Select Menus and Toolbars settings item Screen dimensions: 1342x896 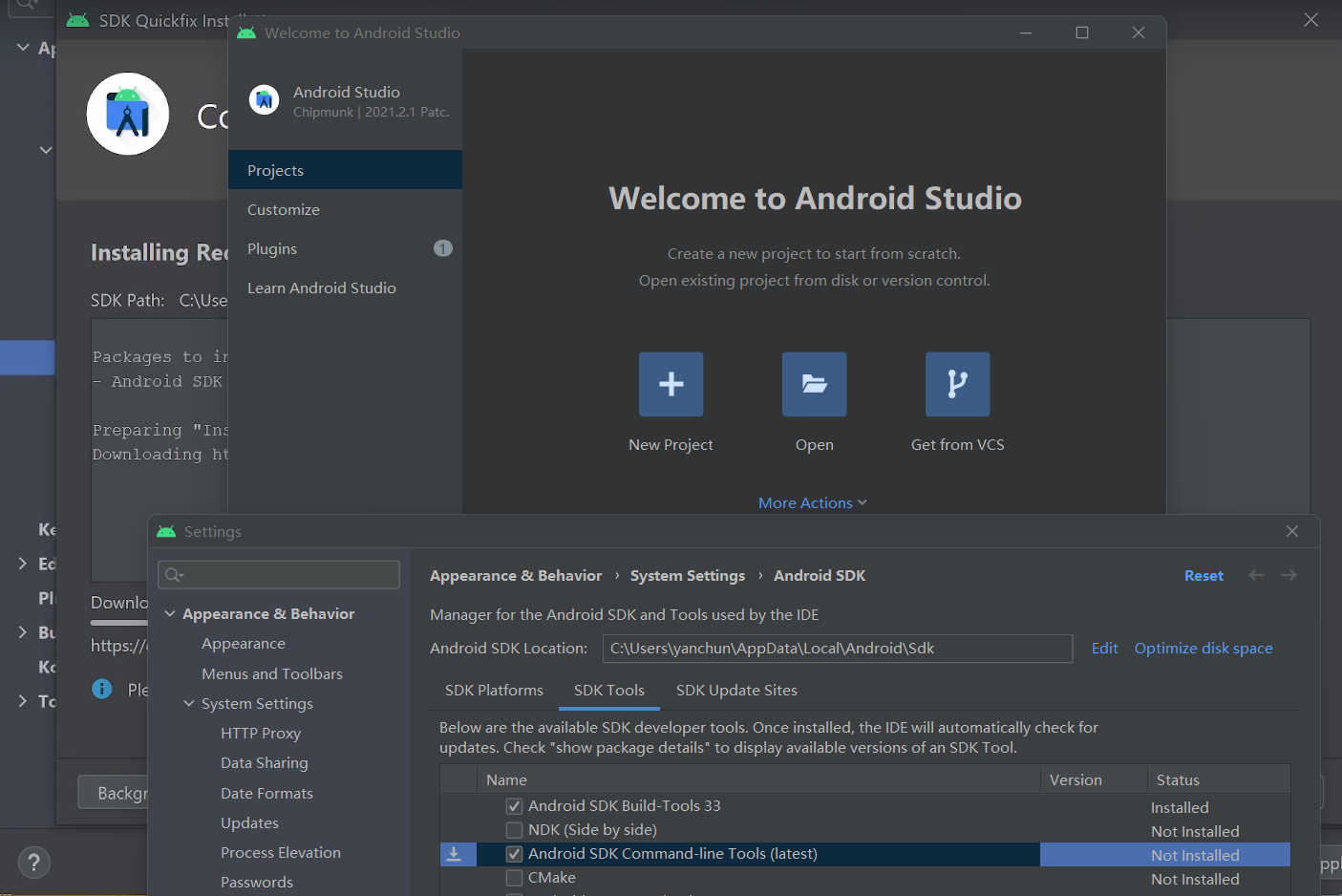click(272, 673)
